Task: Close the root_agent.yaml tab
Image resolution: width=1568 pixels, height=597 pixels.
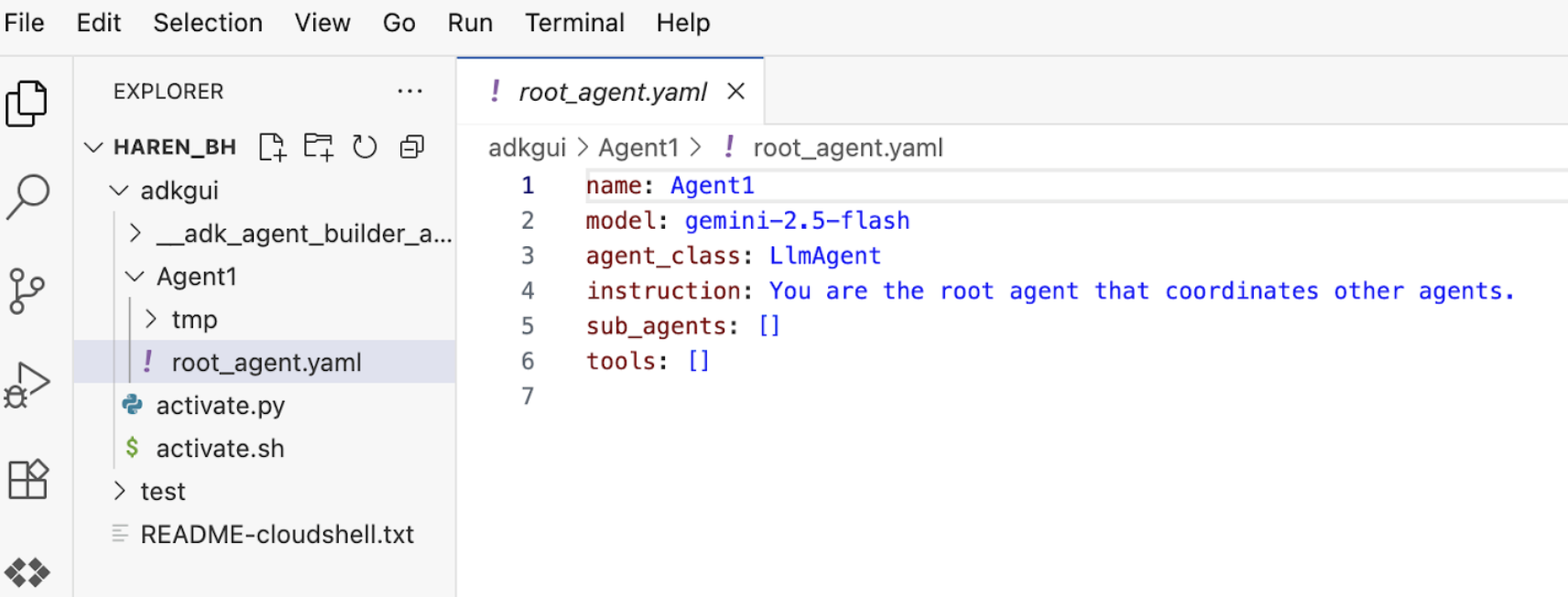Action: coord(735,92)
